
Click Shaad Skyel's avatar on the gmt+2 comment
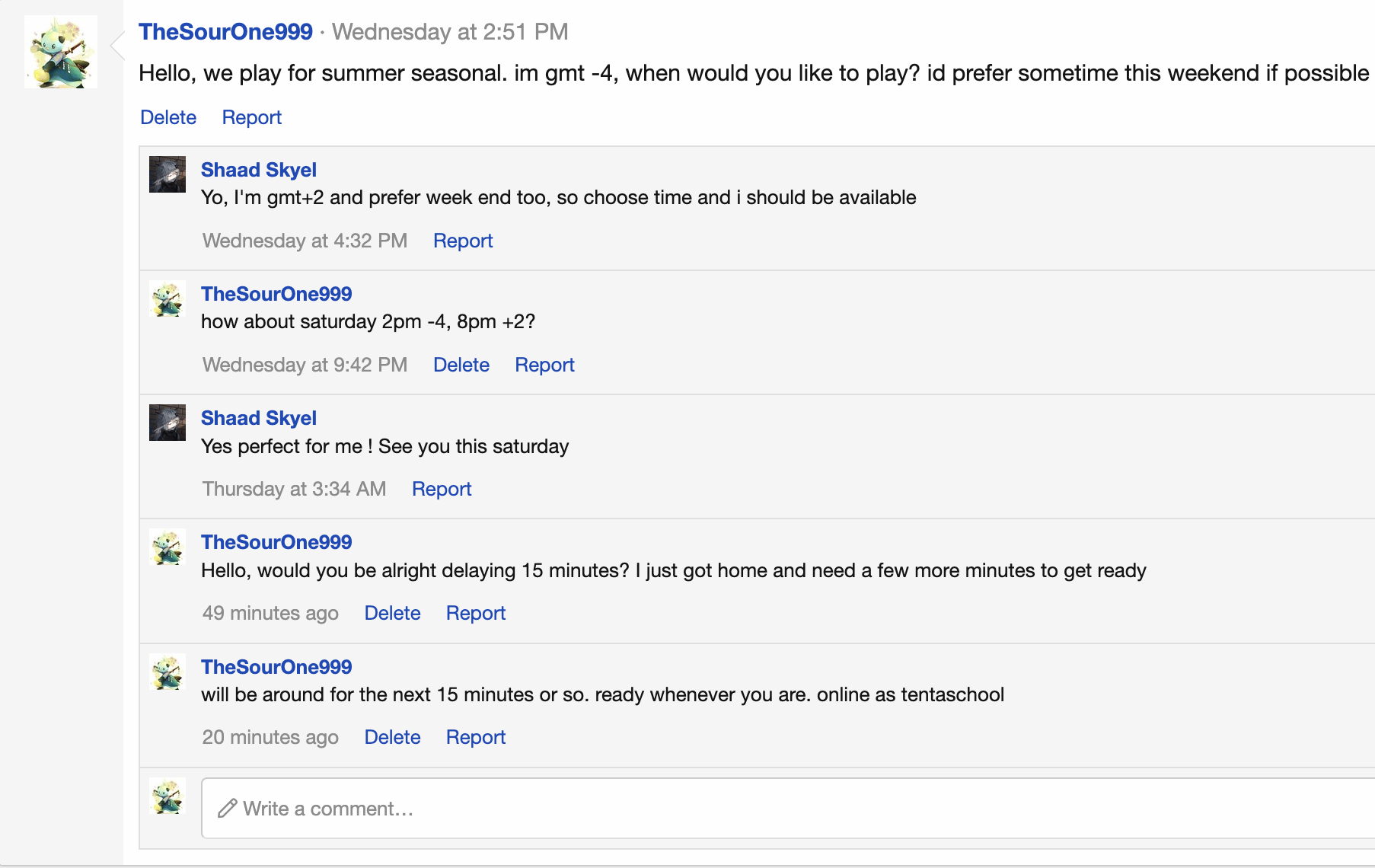pyautogui.click(x=167, y=174)
